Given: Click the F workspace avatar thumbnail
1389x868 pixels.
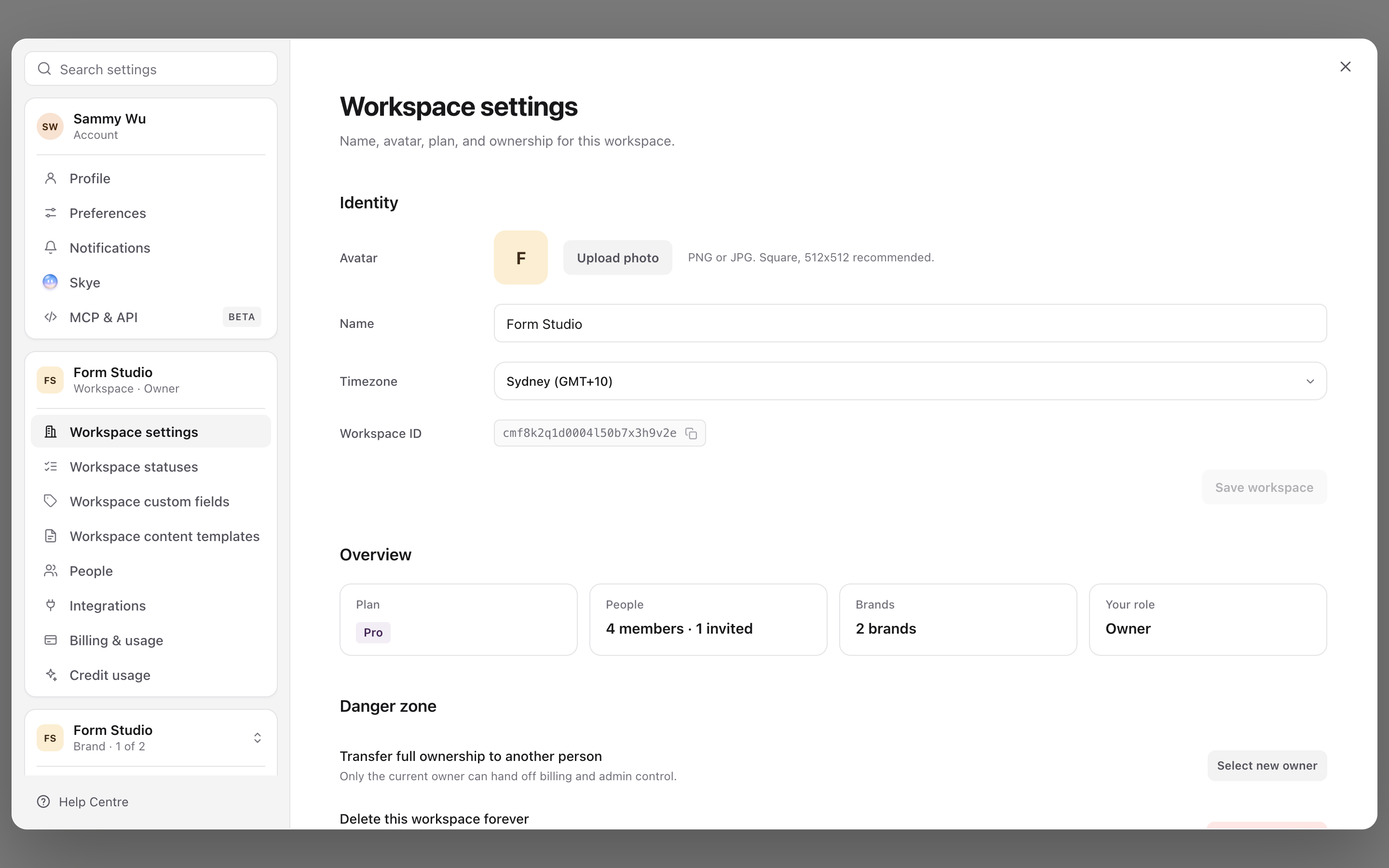Looking at the screenshot, I should click(520, 258).
